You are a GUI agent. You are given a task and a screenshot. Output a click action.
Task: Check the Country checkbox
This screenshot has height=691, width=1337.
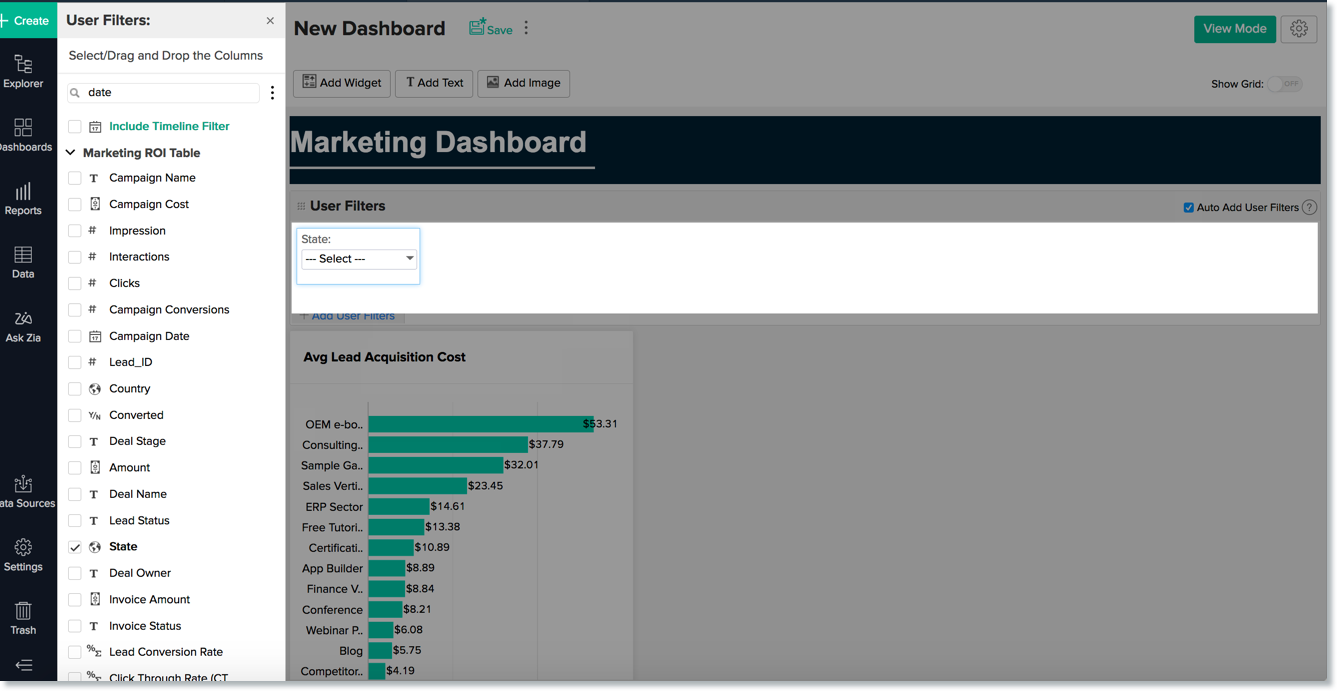(75, 389)
